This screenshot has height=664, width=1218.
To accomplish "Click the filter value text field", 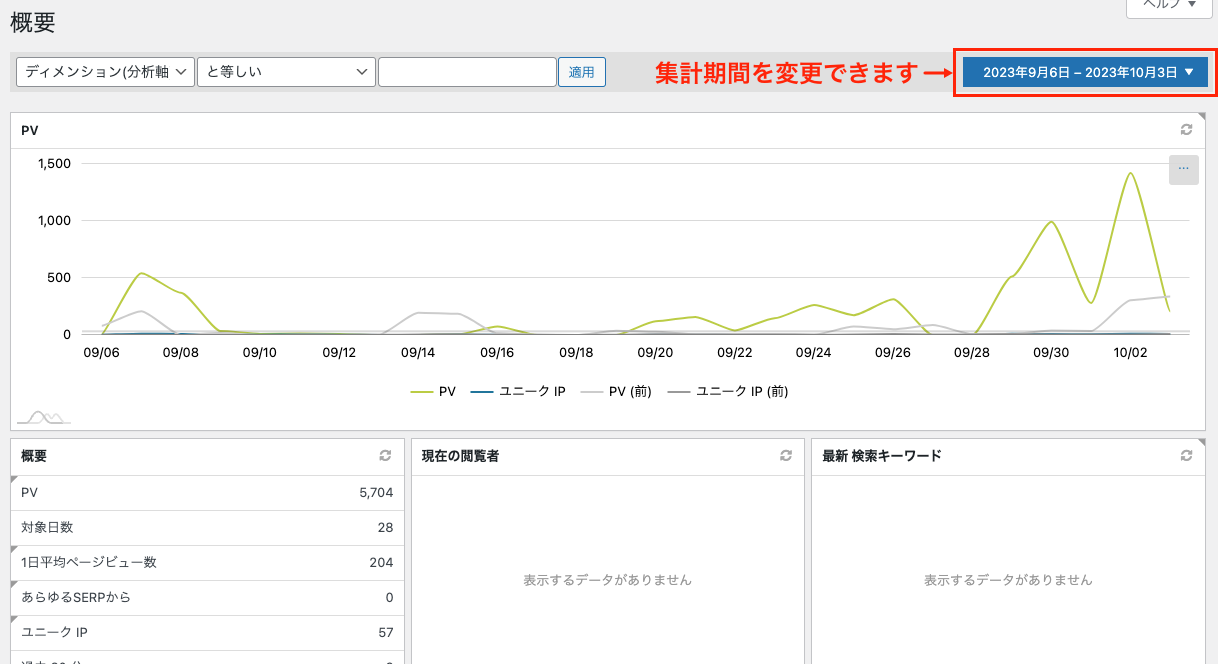I will coord(467,72).
